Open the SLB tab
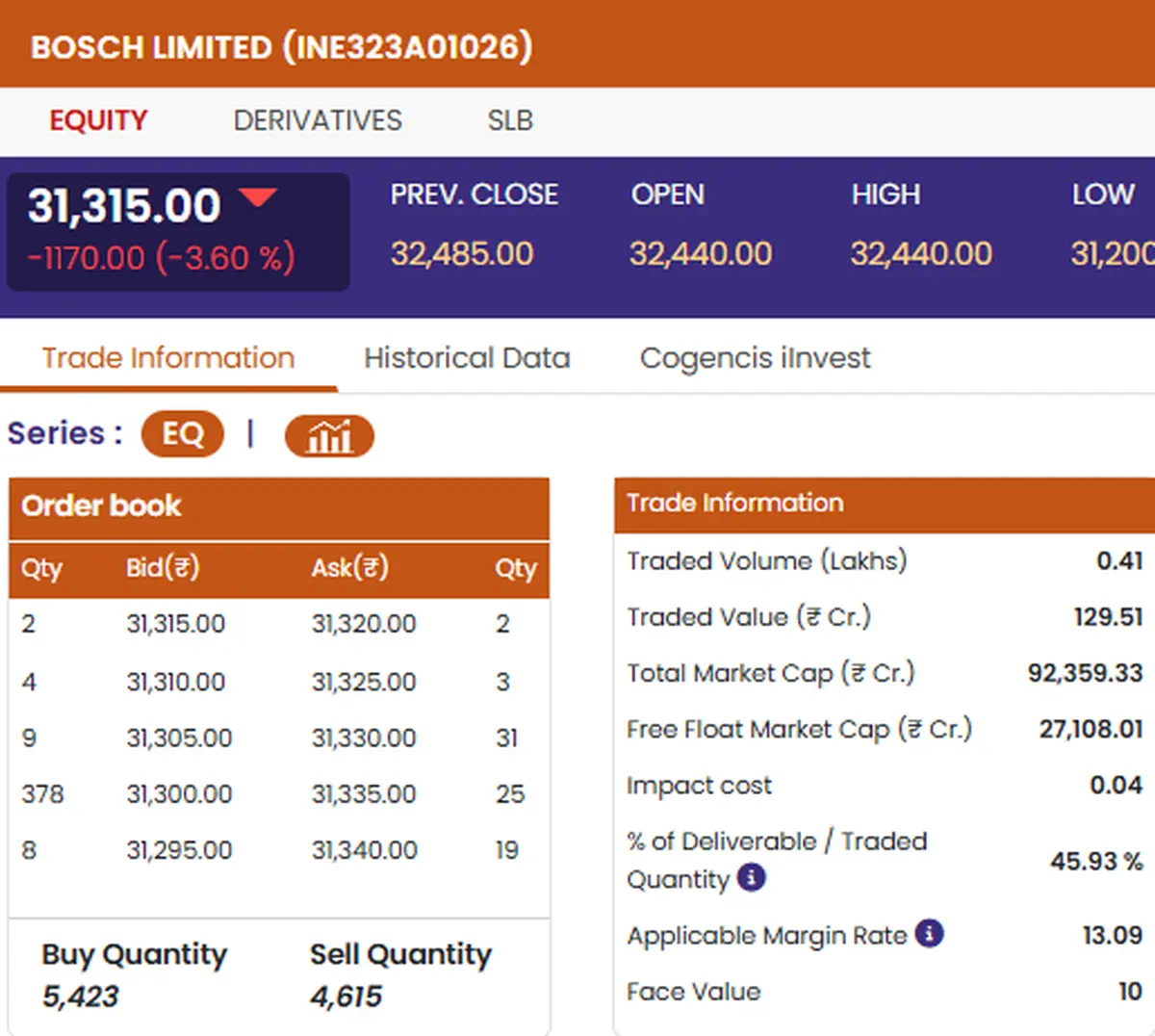1155x1036 pixels. coord(510,120)
